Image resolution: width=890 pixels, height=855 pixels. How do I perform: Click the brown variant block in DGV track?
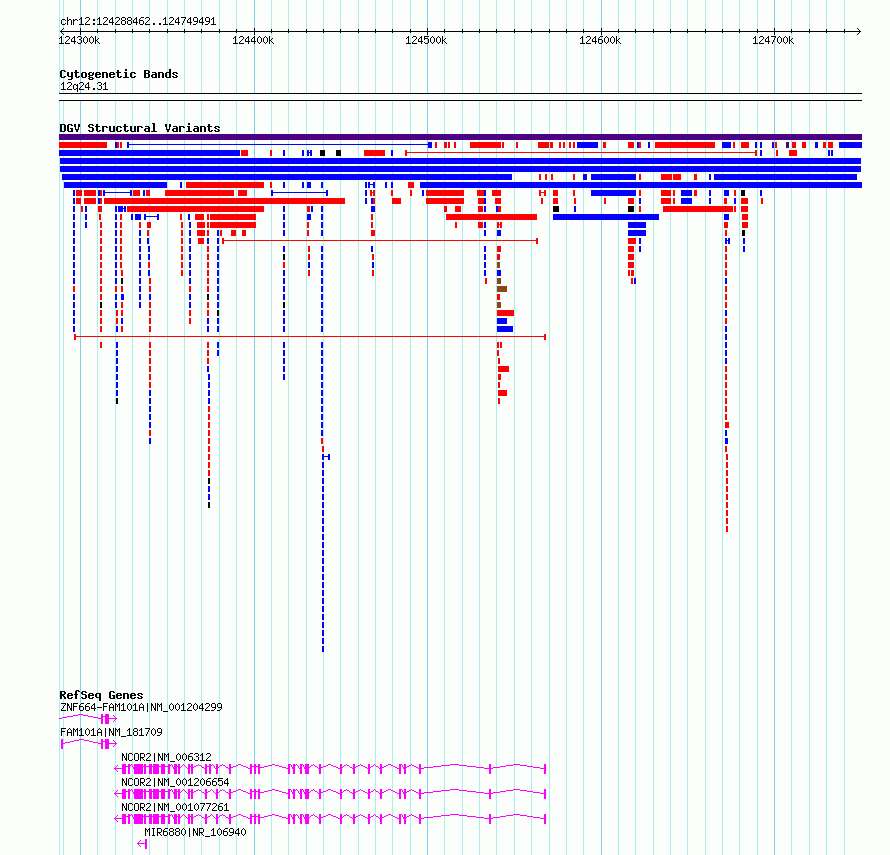point(502,289)
